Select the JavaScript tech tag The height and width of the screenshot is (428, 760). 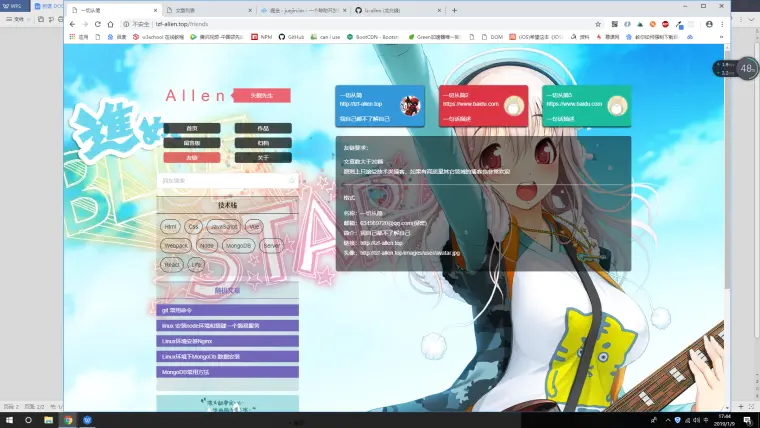click(x=224, y=226)
